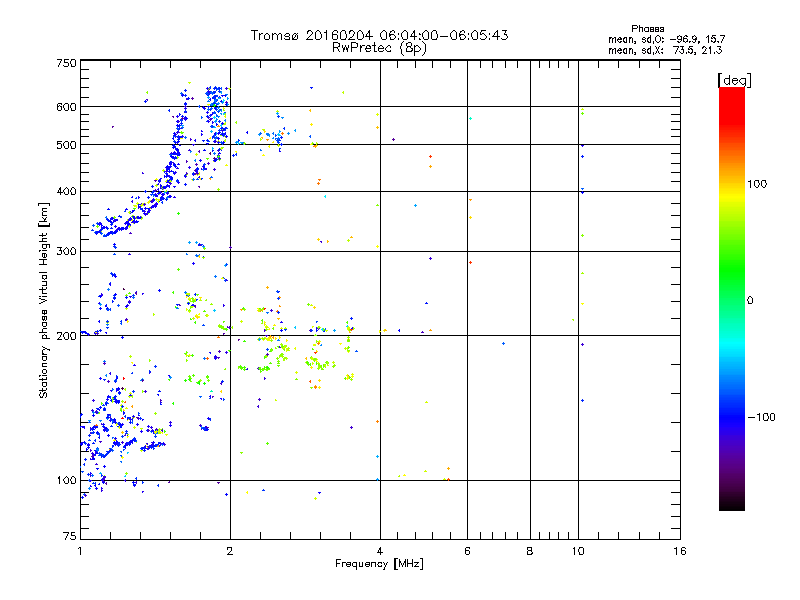Click the y-axis label '100'
Screen dimensions: 800x600
click(x=66, y=481)
